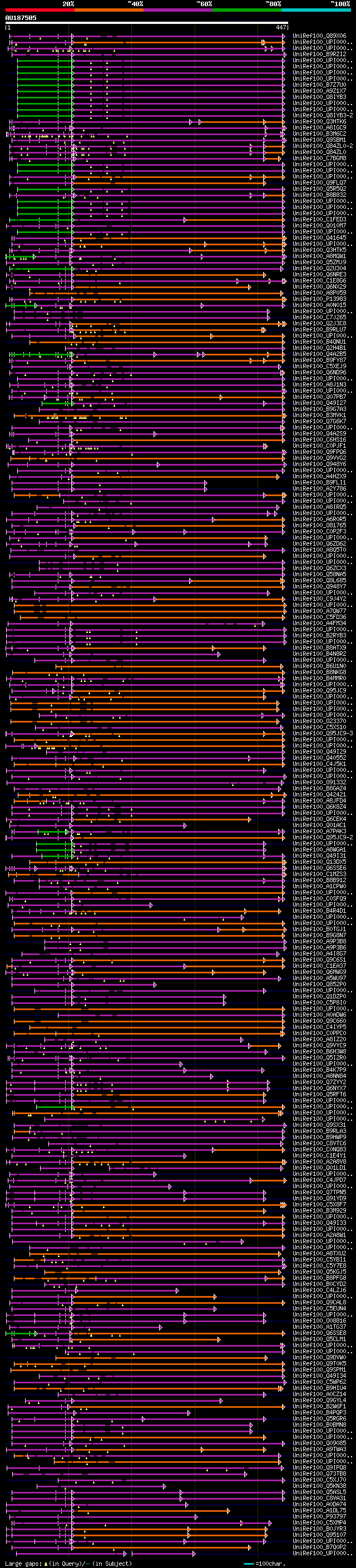Choose the UniRef100_Q49I27 subject
This screenshot has width=356, height=1568.
(x=319, y=403)
